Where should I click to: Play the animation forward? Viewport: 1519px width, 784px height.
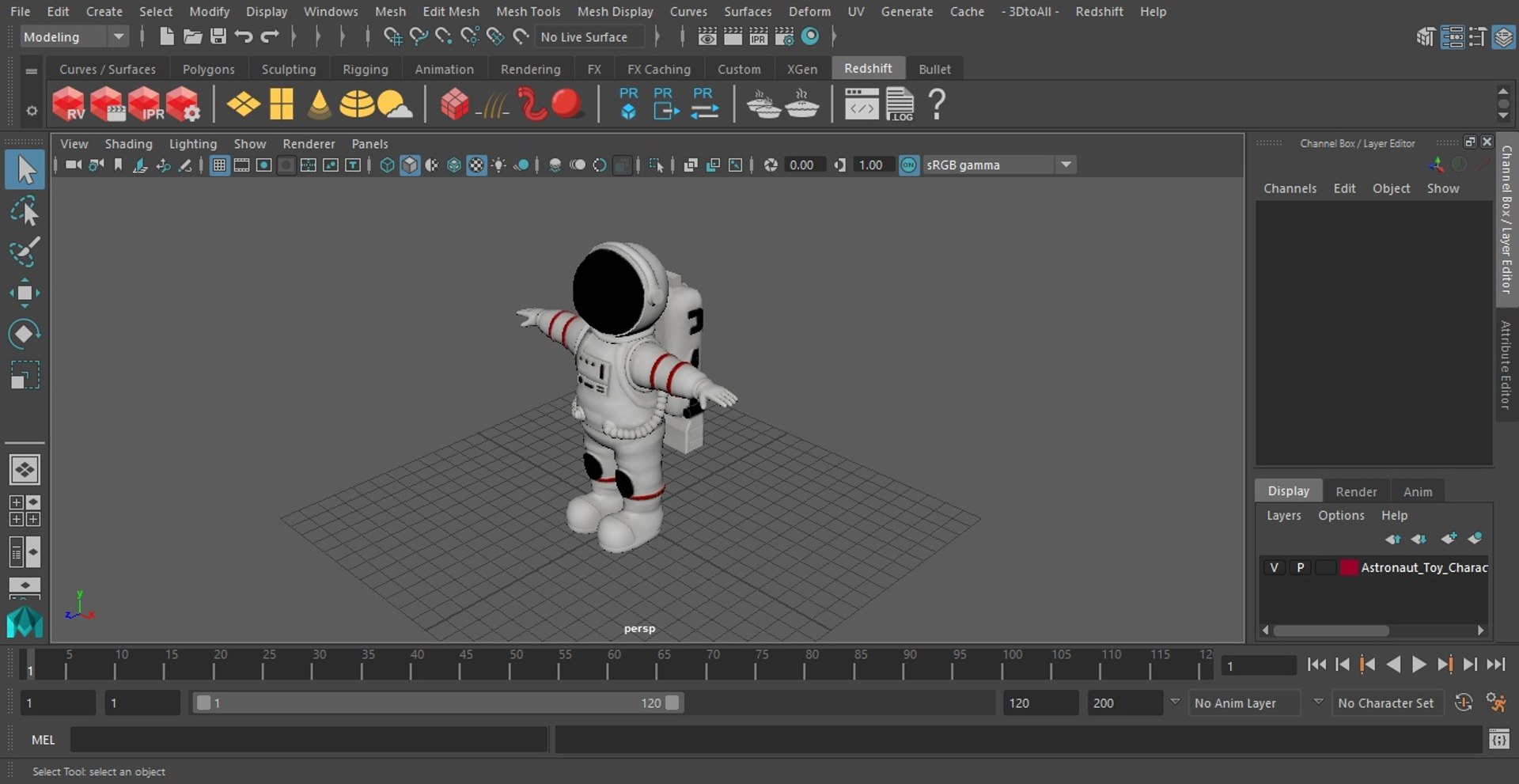tap(1419, 665)
